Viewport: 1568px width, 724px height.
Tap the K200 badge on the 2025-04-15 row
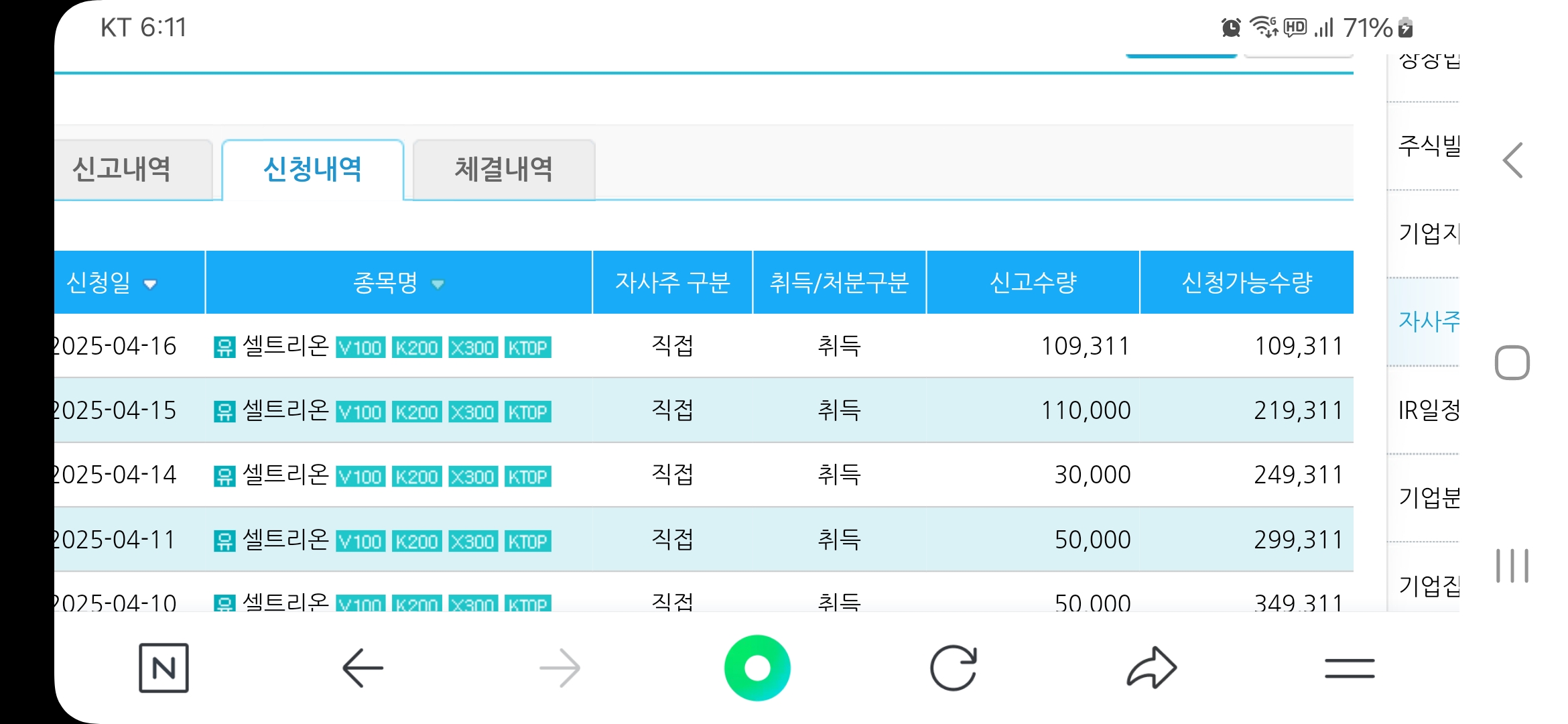tap(416, 412)
